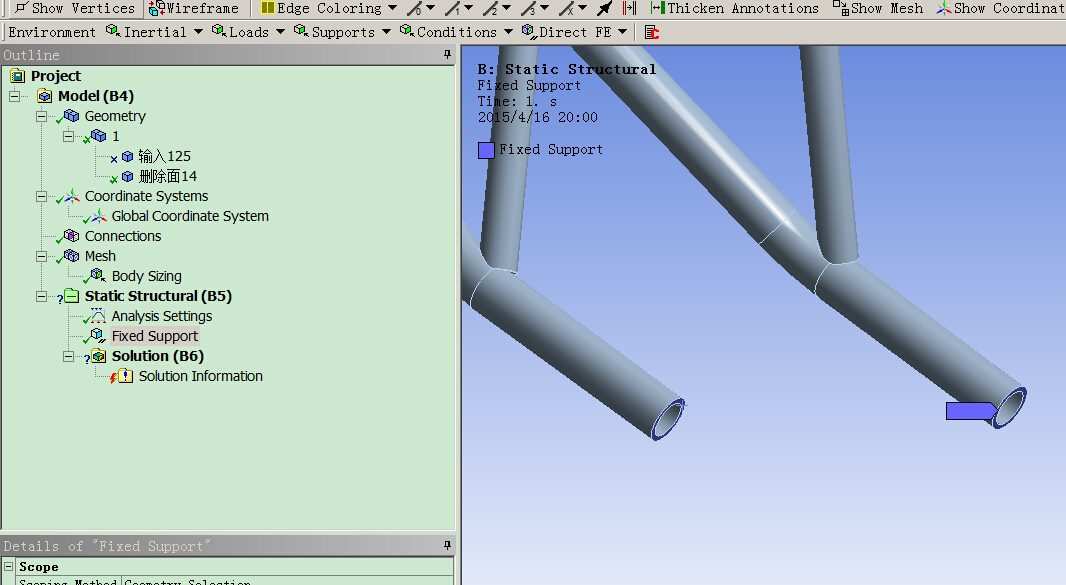Click the Coordinate Systems triad icon

tap(72, 196)
